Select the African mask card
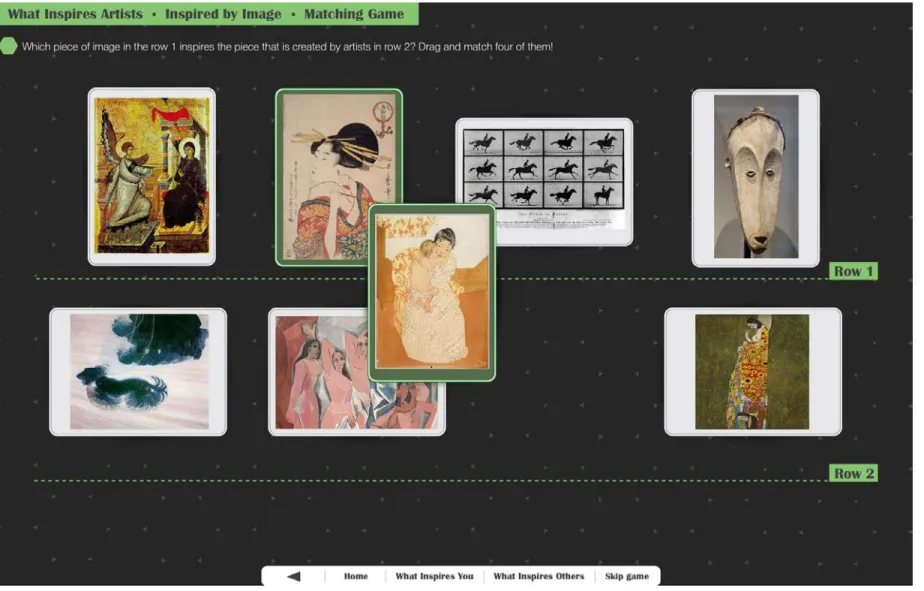Image resolution: width=924 pixels, height=591 pixels. pos(756,178)
